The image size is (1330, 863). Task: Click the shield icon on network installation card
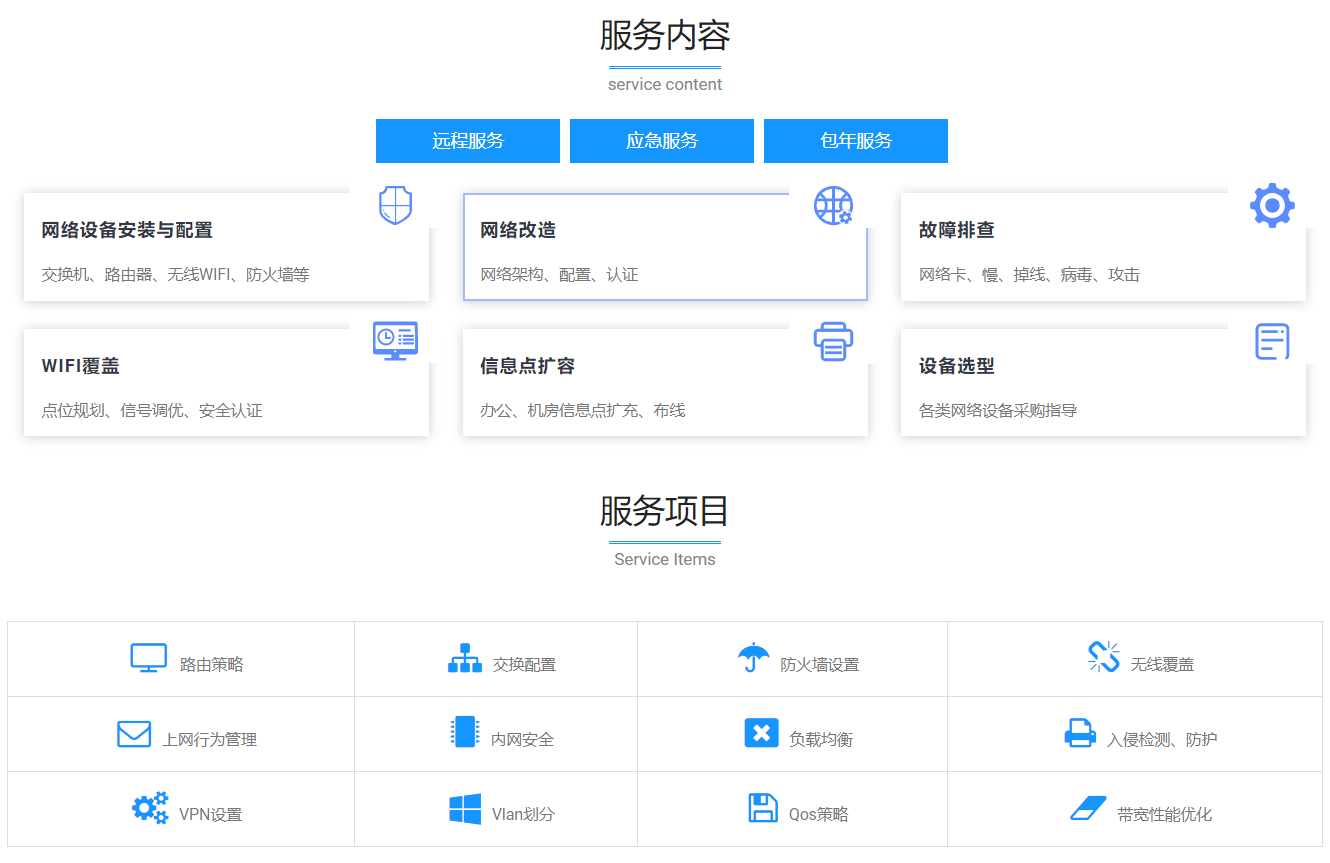pos(395,205)
